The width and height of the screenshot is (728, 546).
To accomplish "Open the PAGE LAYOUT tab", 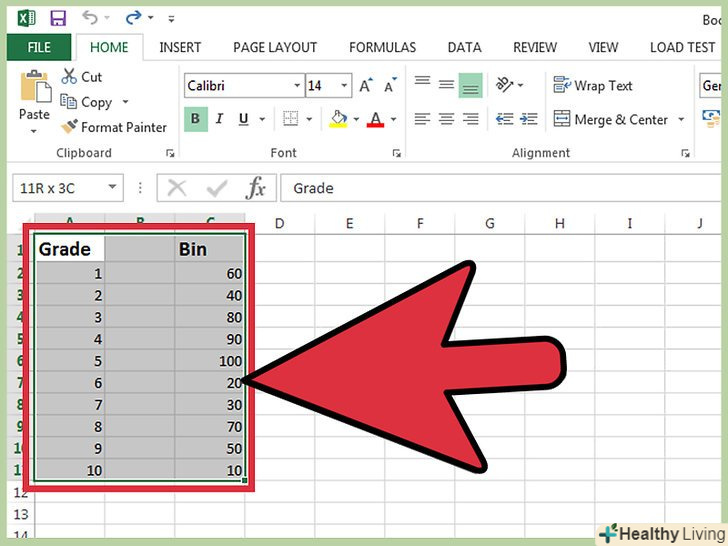I will pyautogui.click(x=275, y=47).
